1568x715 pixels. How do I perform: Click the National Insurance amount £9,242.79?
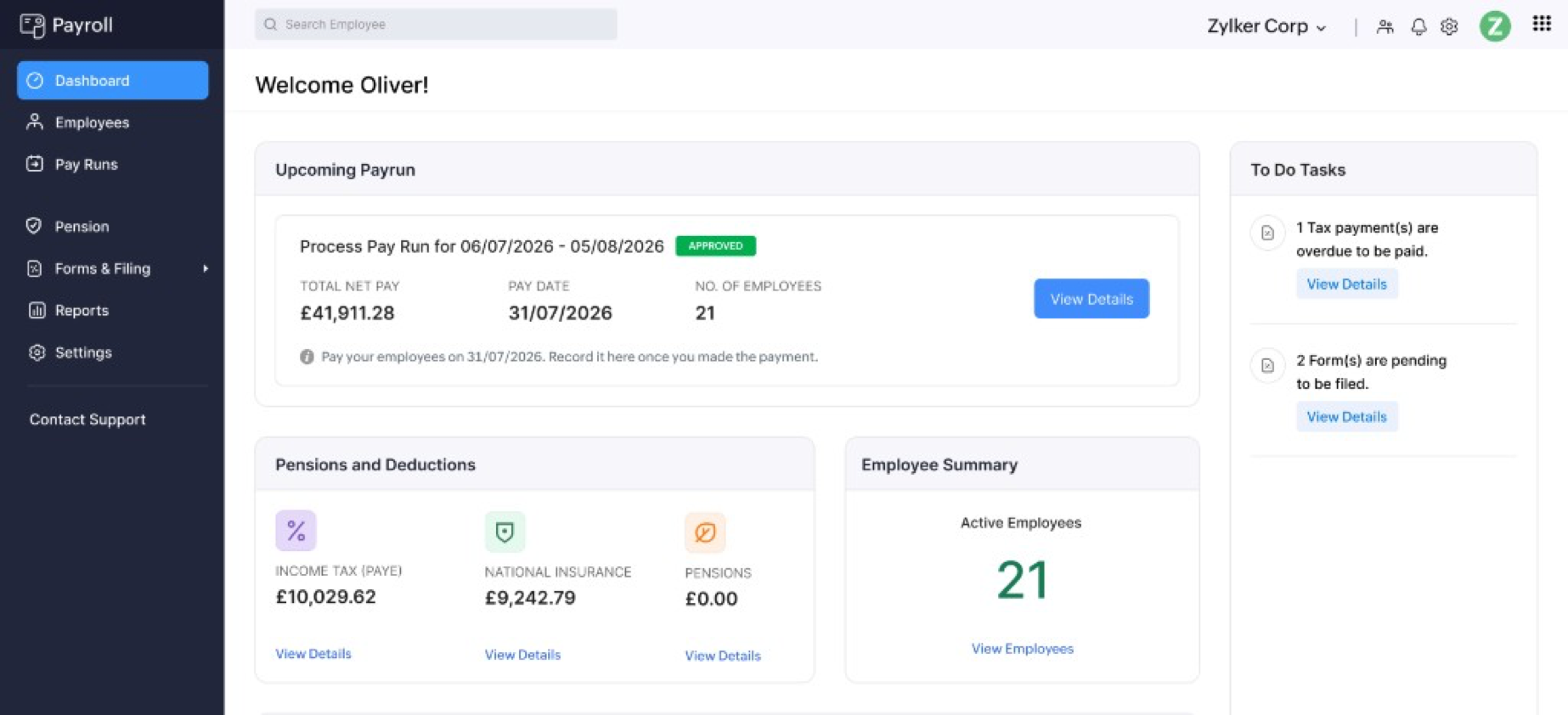(x=530, y=598)
